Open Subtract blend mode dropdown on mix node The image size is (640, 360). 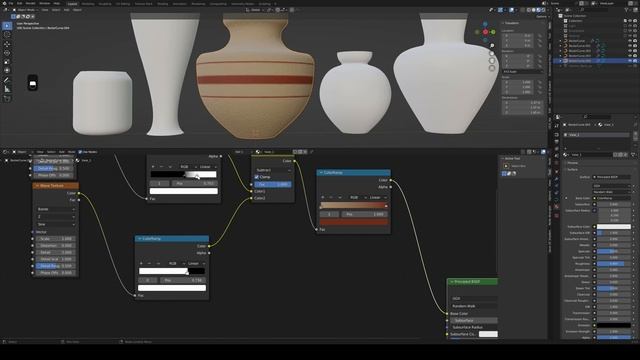(273, 170)
